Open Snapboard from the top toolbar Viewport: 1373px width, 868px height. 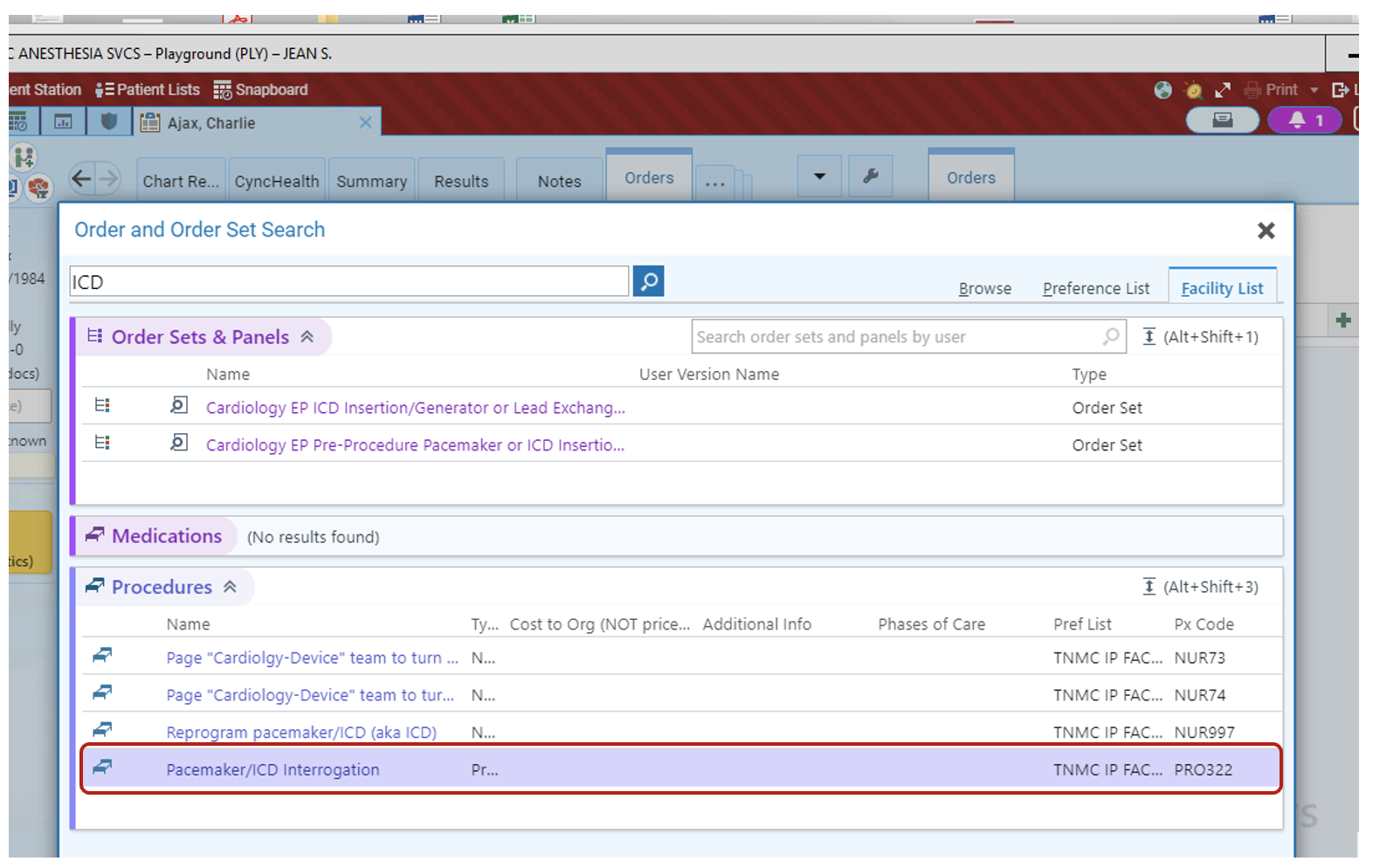261,90
